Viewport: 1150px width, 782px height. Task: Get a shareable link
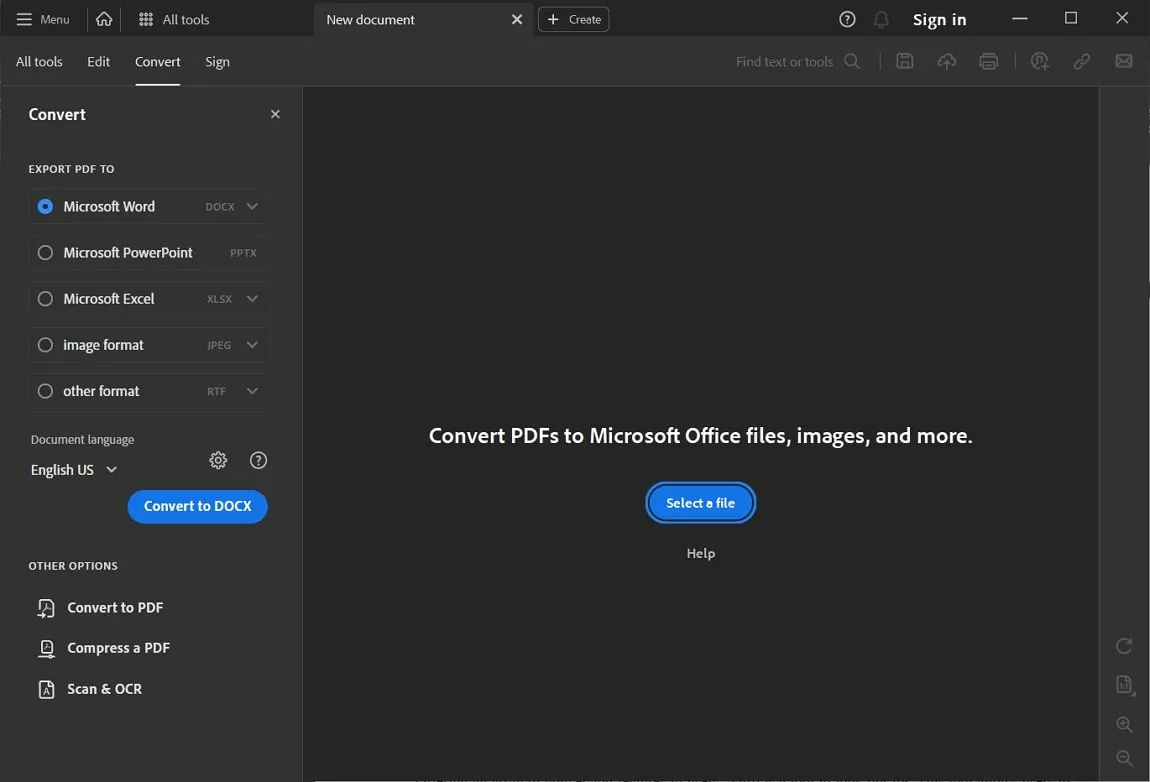[x=1081, y=61]
